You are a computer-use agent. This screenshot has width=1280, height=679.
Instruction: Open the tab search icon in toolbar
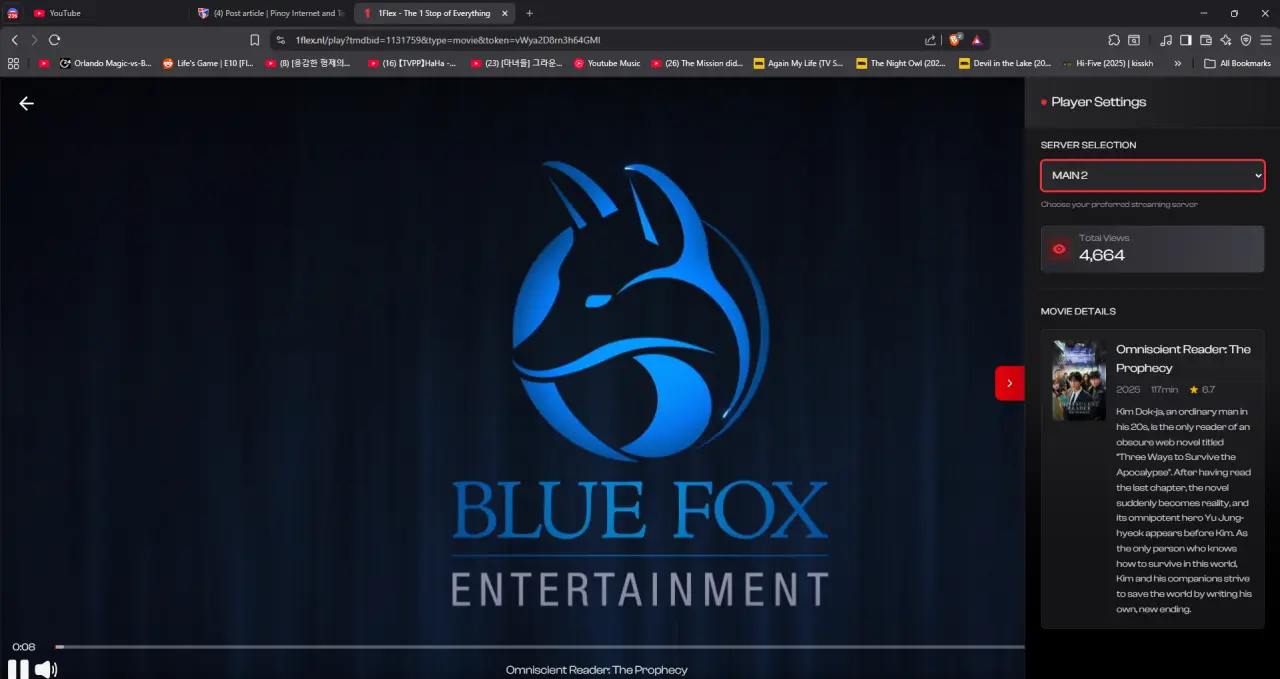point(1135,40)
